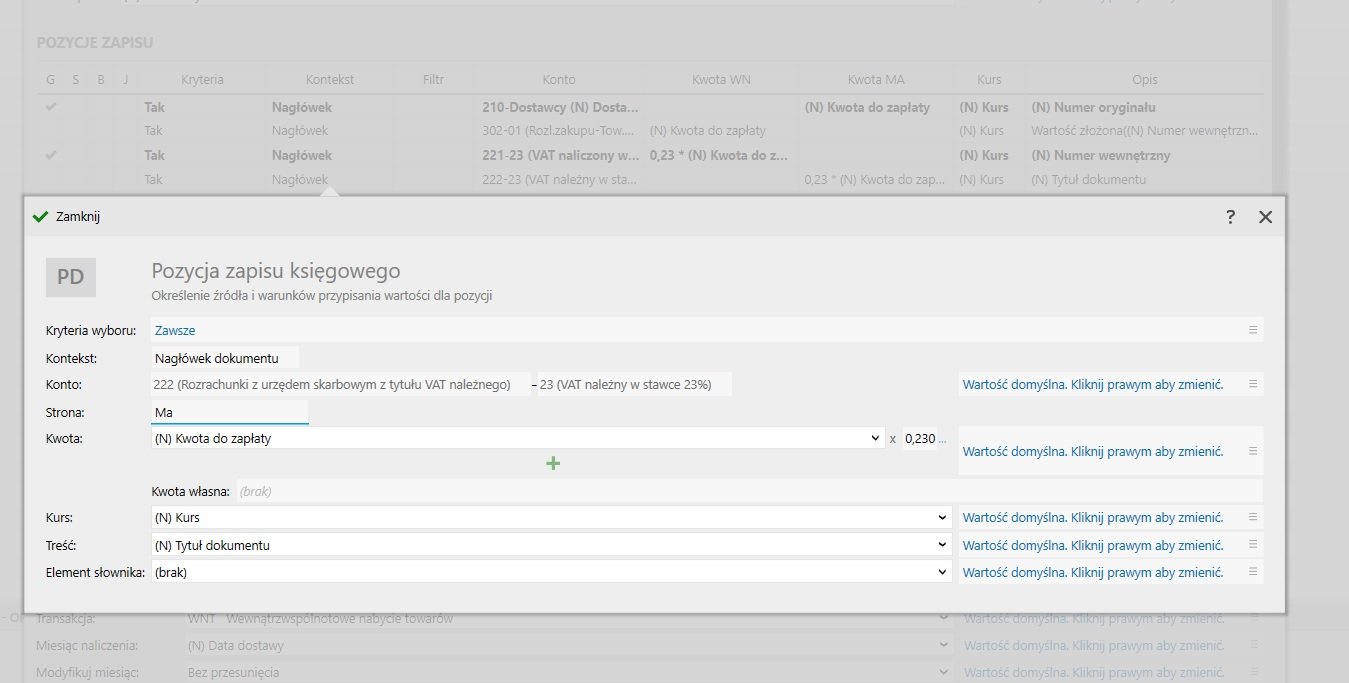This screenshot has width=1349, height=683.
Task: Click the Konto 222 account field
Action: point(341,384)
